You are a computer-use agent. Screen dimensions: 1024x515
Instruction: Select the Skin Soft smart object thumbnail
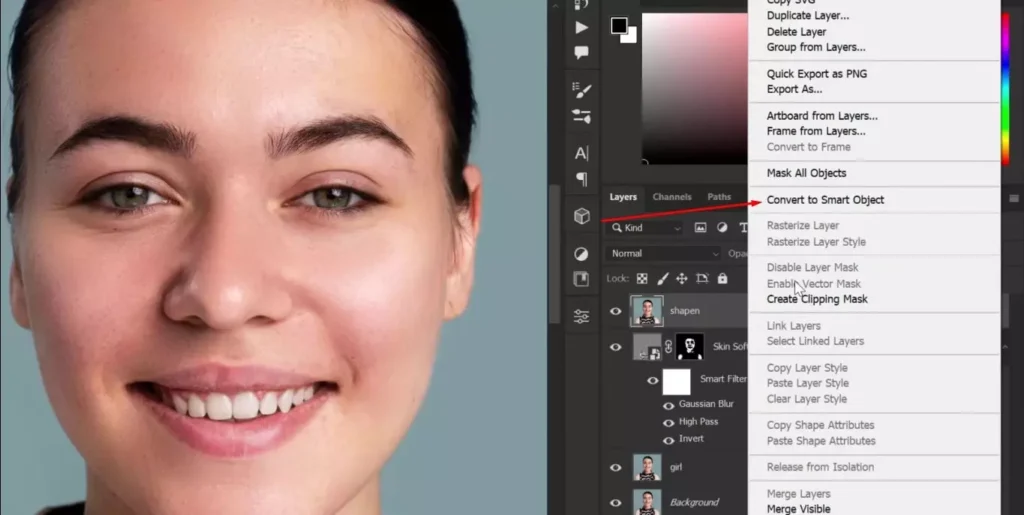[x=647, y=347]
